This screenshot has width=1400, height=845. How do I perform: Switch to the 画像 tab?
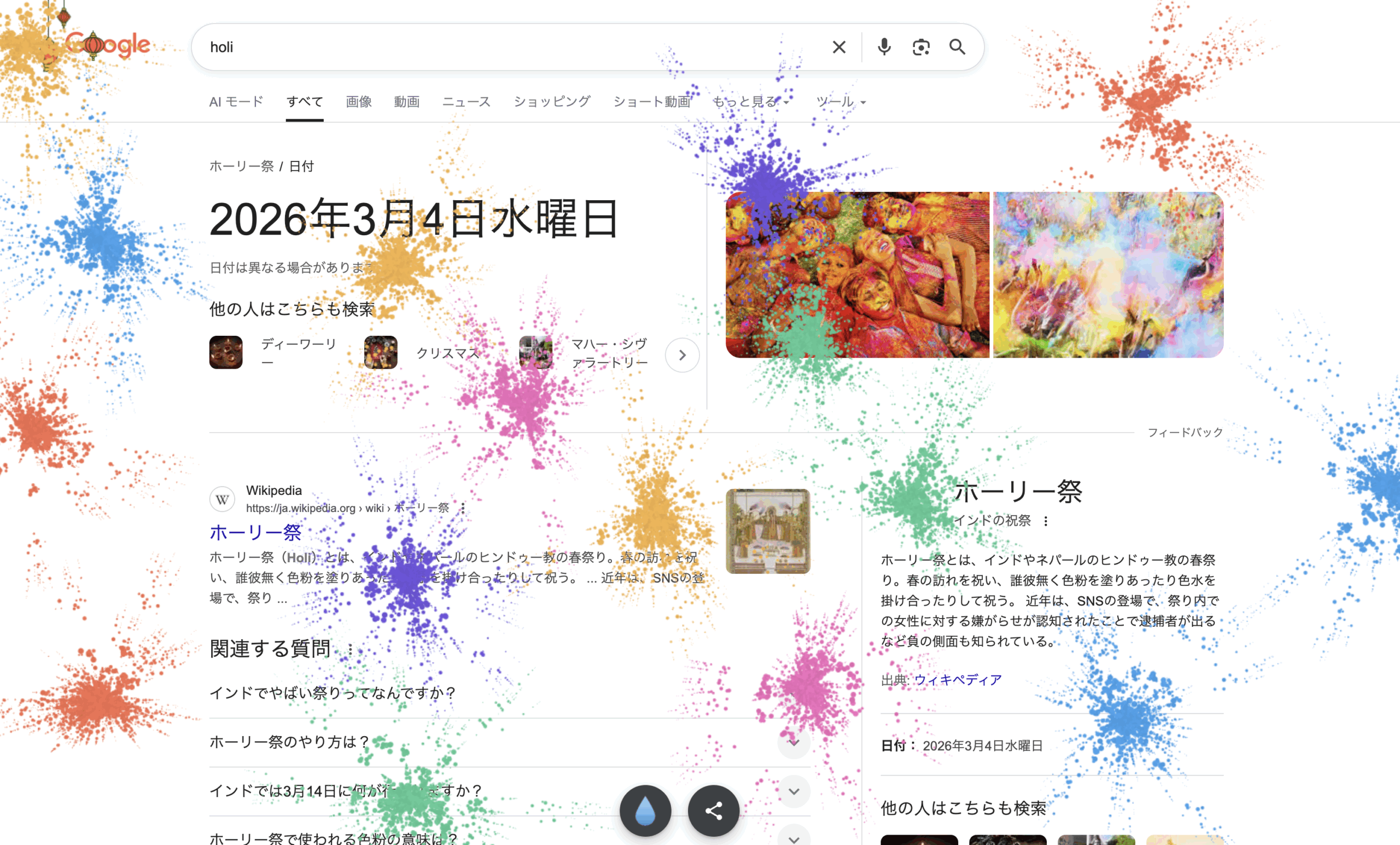coord(359,102)
